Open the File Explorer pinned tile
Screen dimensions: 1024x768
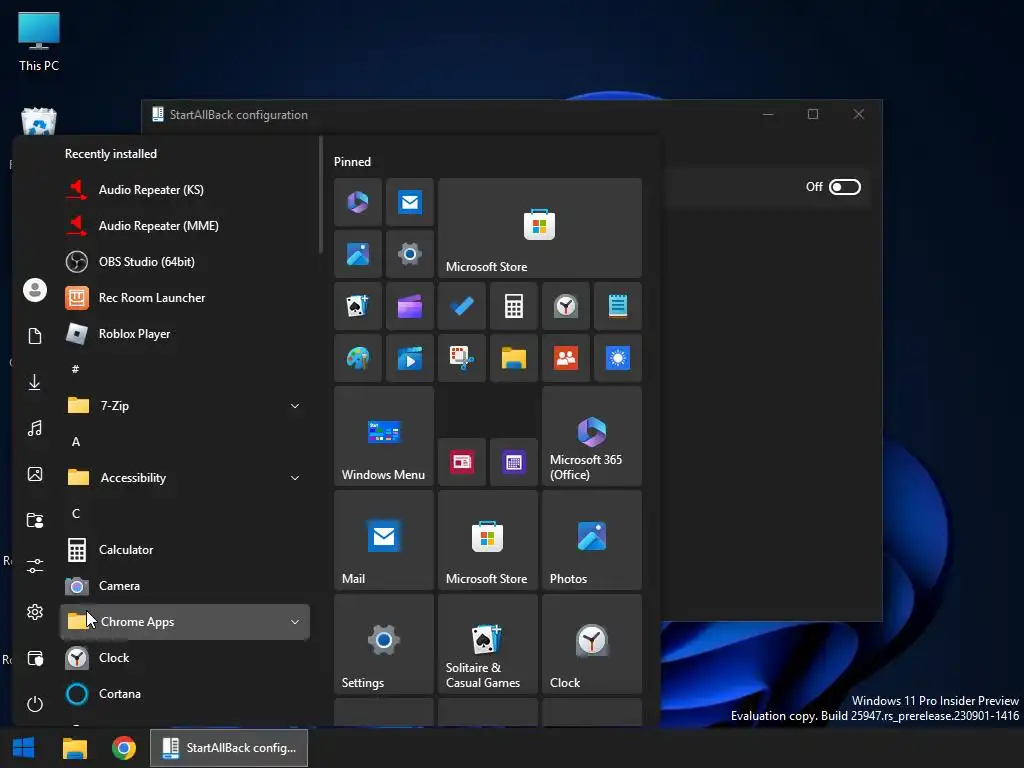pyautogui.click(x=514, y=358)
